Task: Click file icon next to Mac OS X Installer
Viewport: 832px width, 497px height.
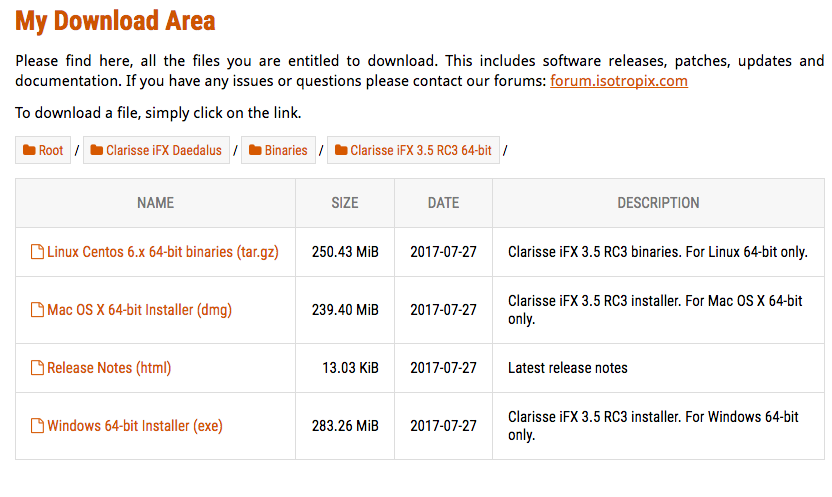Action: (37, 309)
